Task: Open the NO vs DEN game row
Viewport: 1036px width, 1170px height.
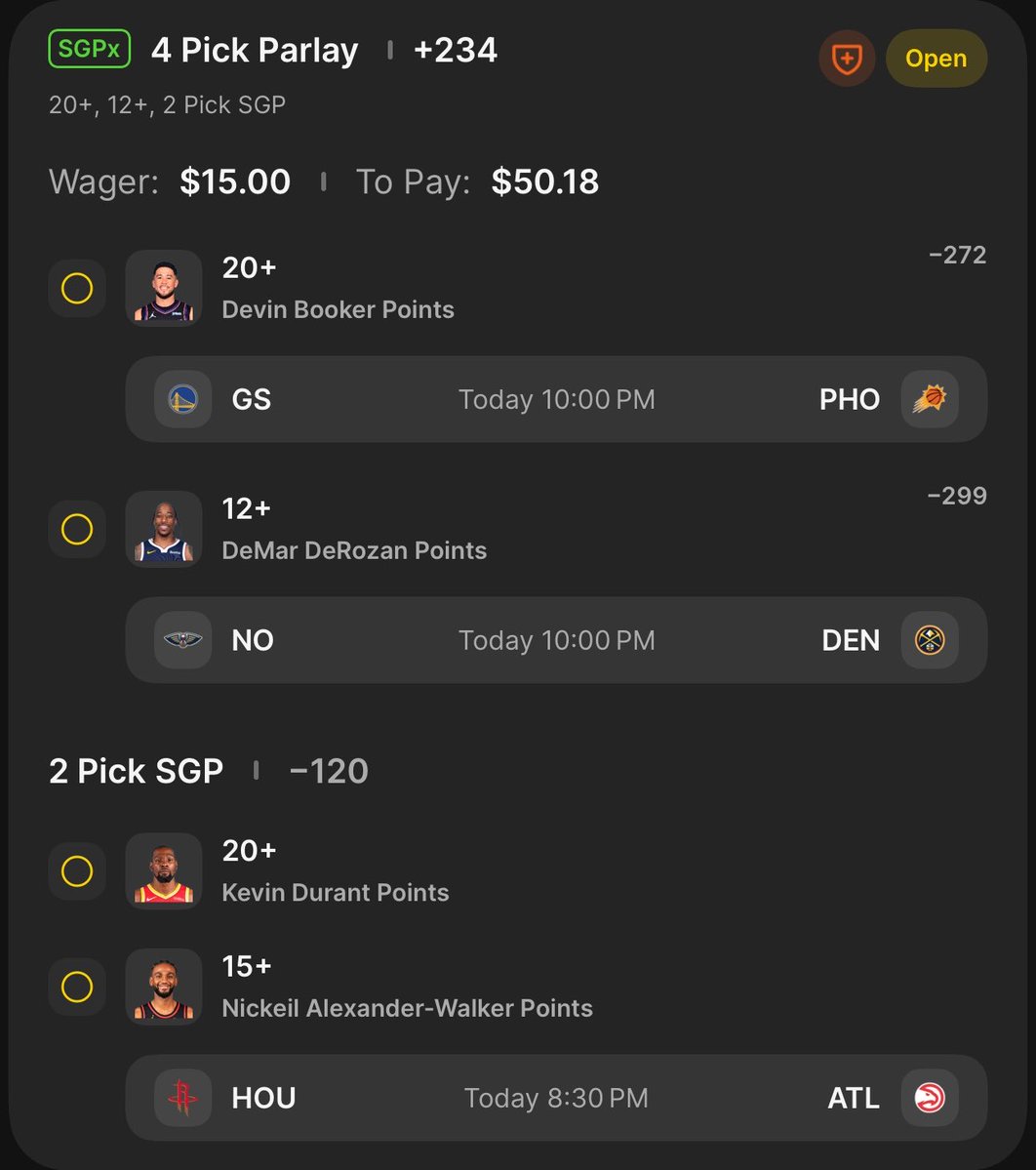Action: click(556, 639)
